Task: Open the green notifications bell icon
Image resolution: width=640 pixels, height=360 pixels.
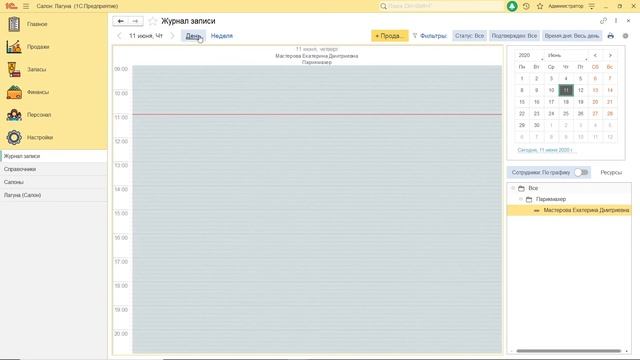Action: 512,6
